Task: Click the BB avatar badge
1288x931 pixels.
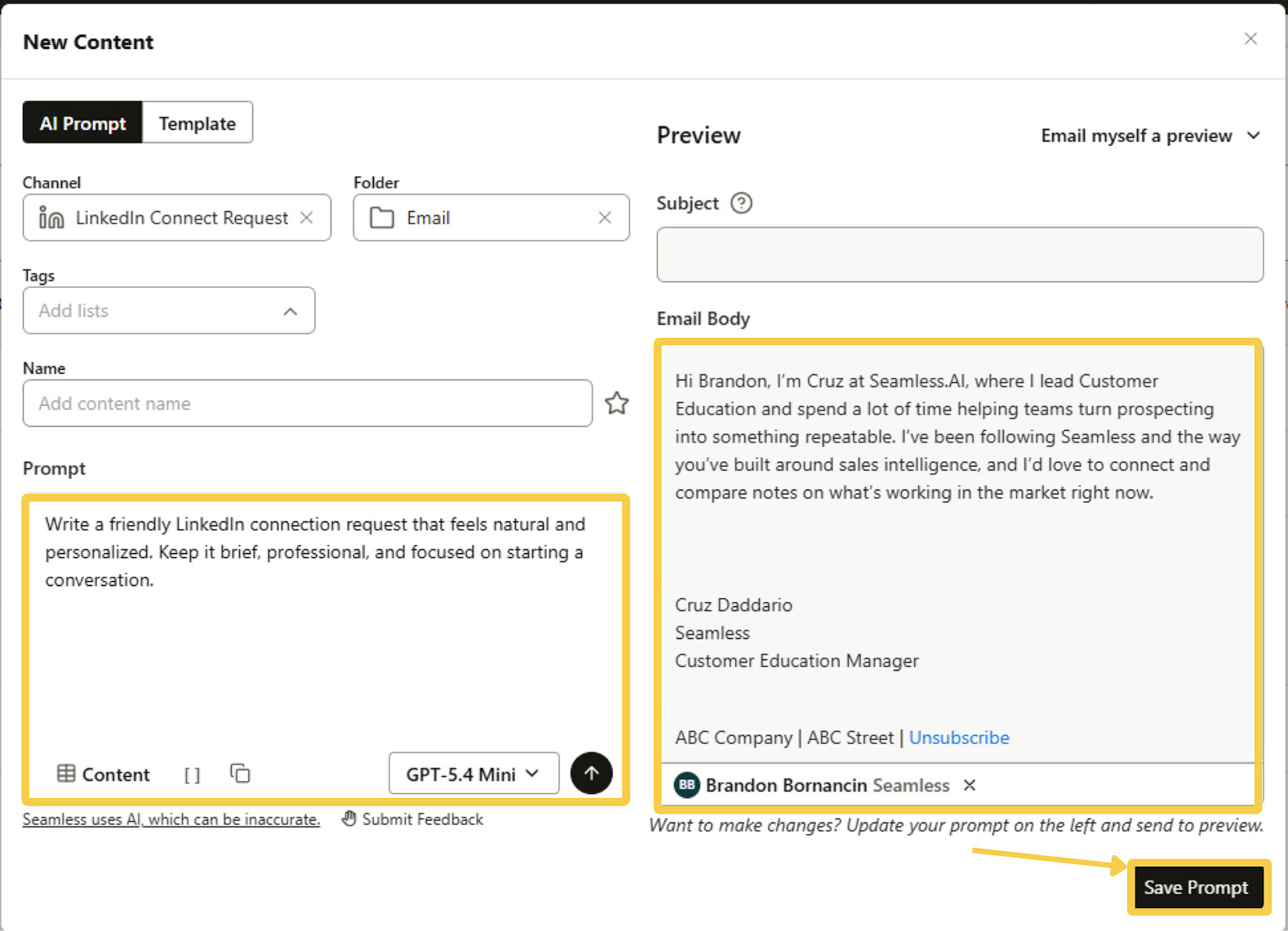Action: 687,785
